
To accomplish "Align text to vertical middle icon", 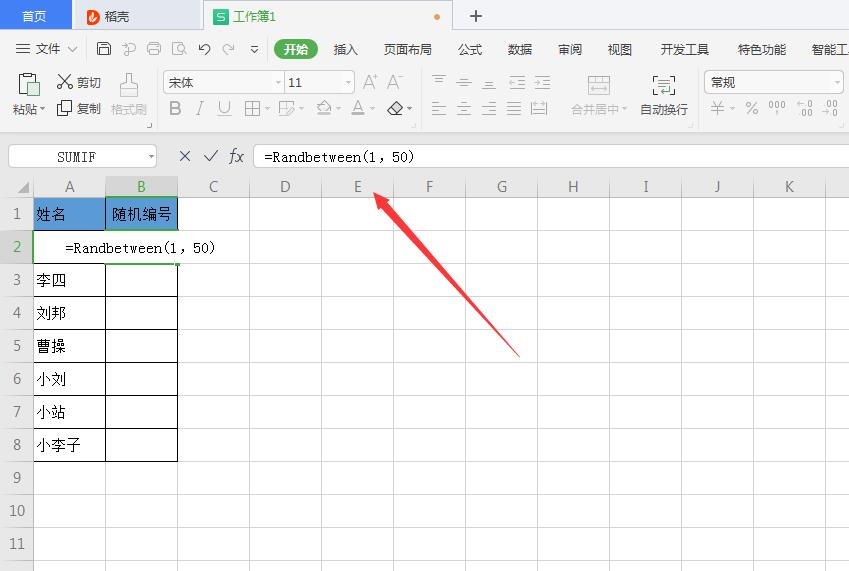I will pyautogui.click(x=463, y=82).
